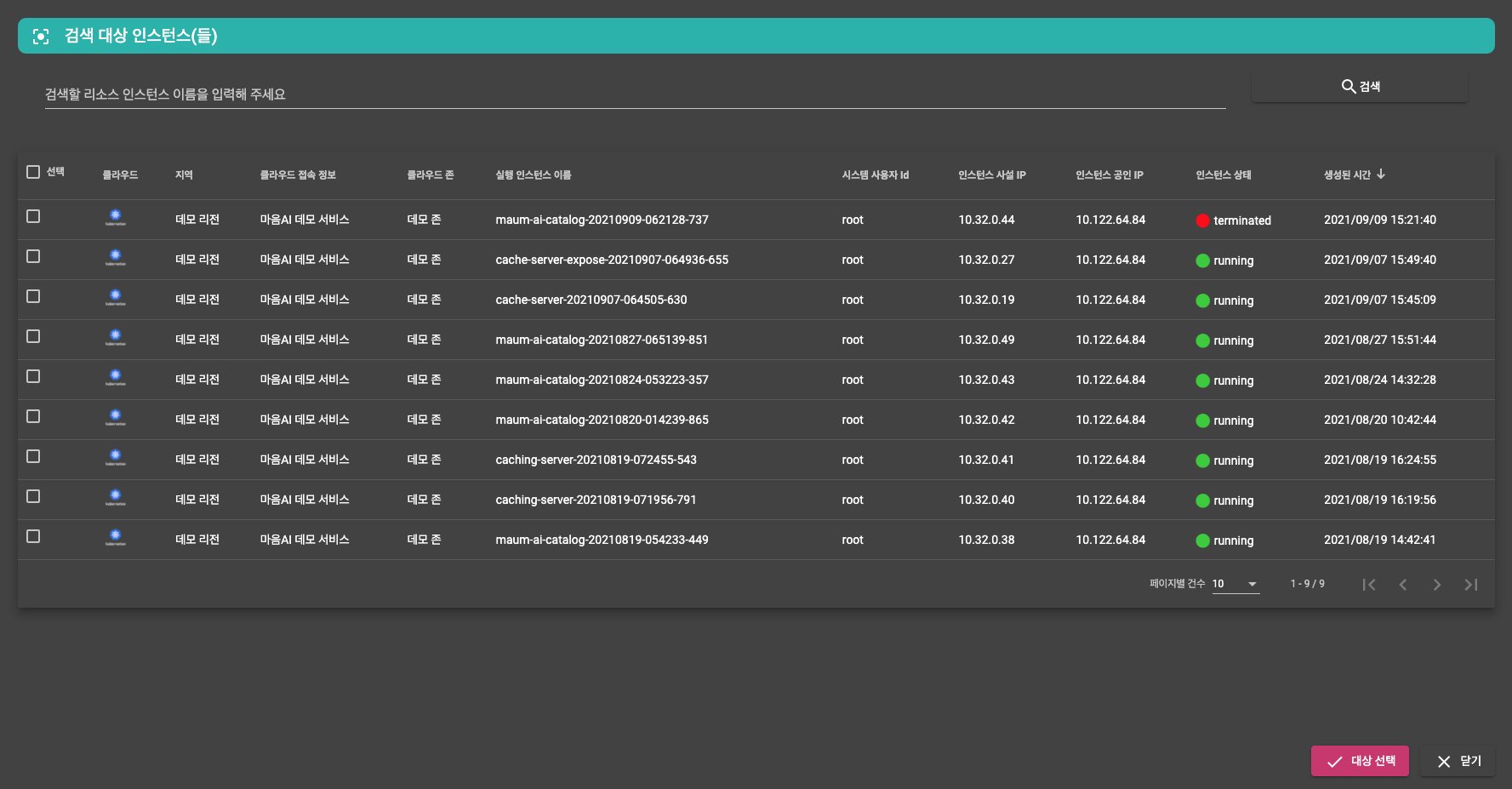Close the dialog with 닫기 button
Screen dimensions: 1512x789
pos(1458,761)
